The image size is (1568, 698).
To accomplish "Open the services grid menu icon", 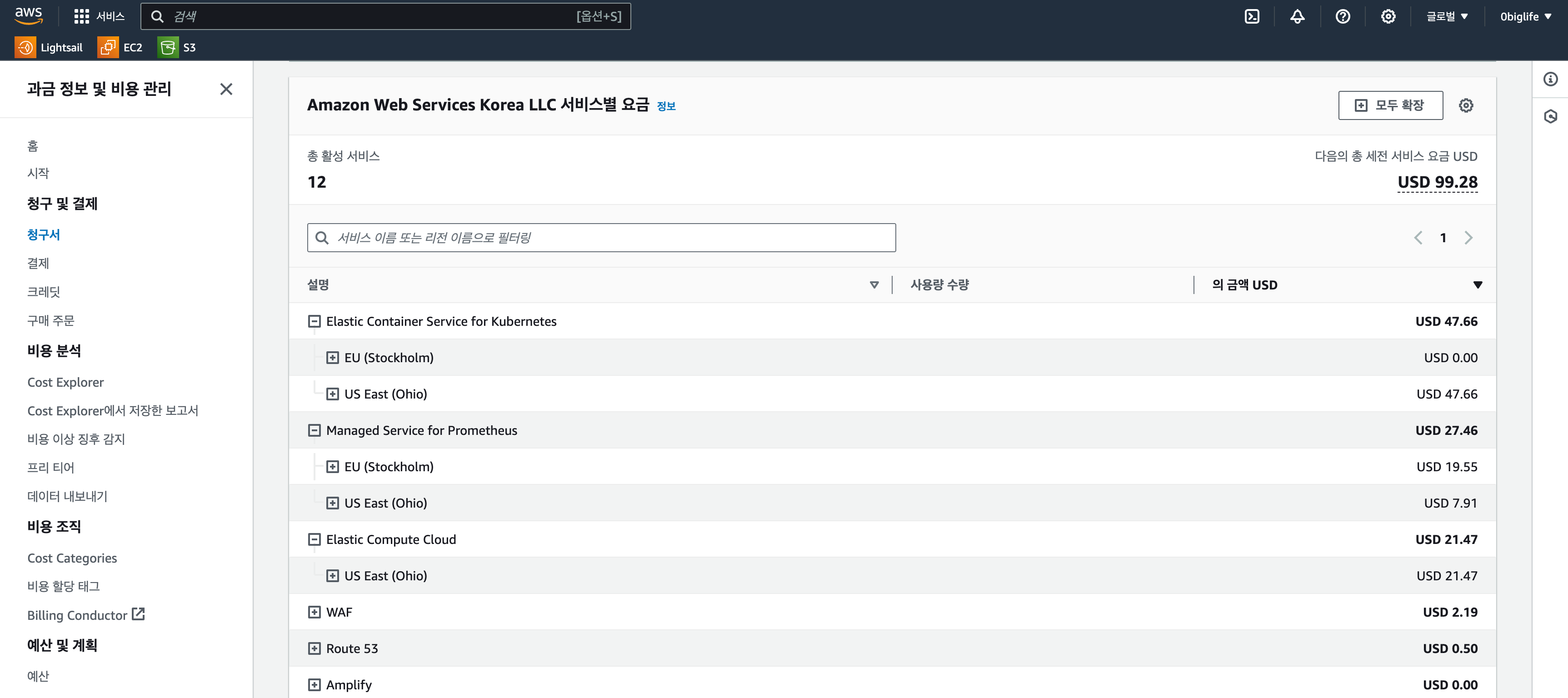I will [81, 16].
